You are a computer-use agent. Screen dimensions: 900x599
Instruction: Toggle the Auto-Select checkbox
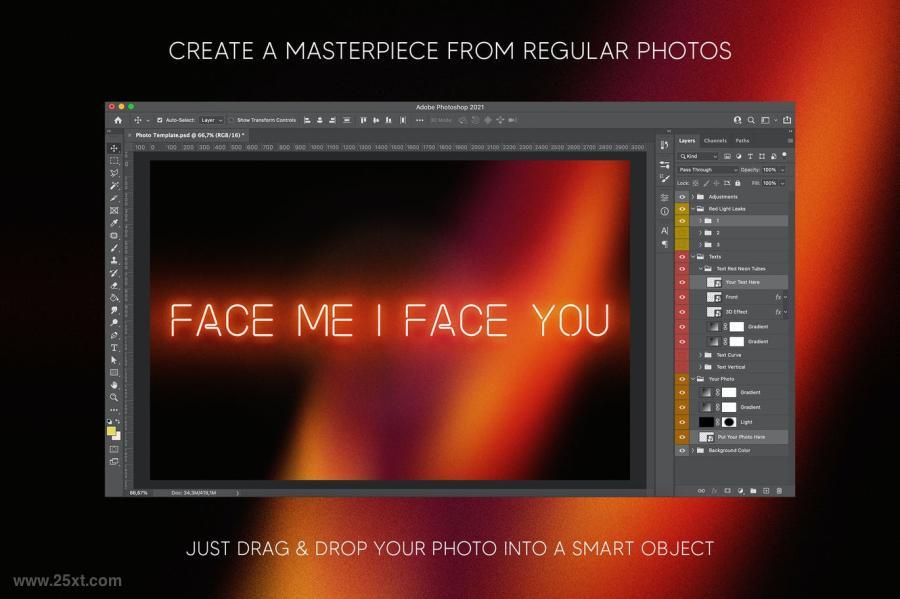[160, 120]
